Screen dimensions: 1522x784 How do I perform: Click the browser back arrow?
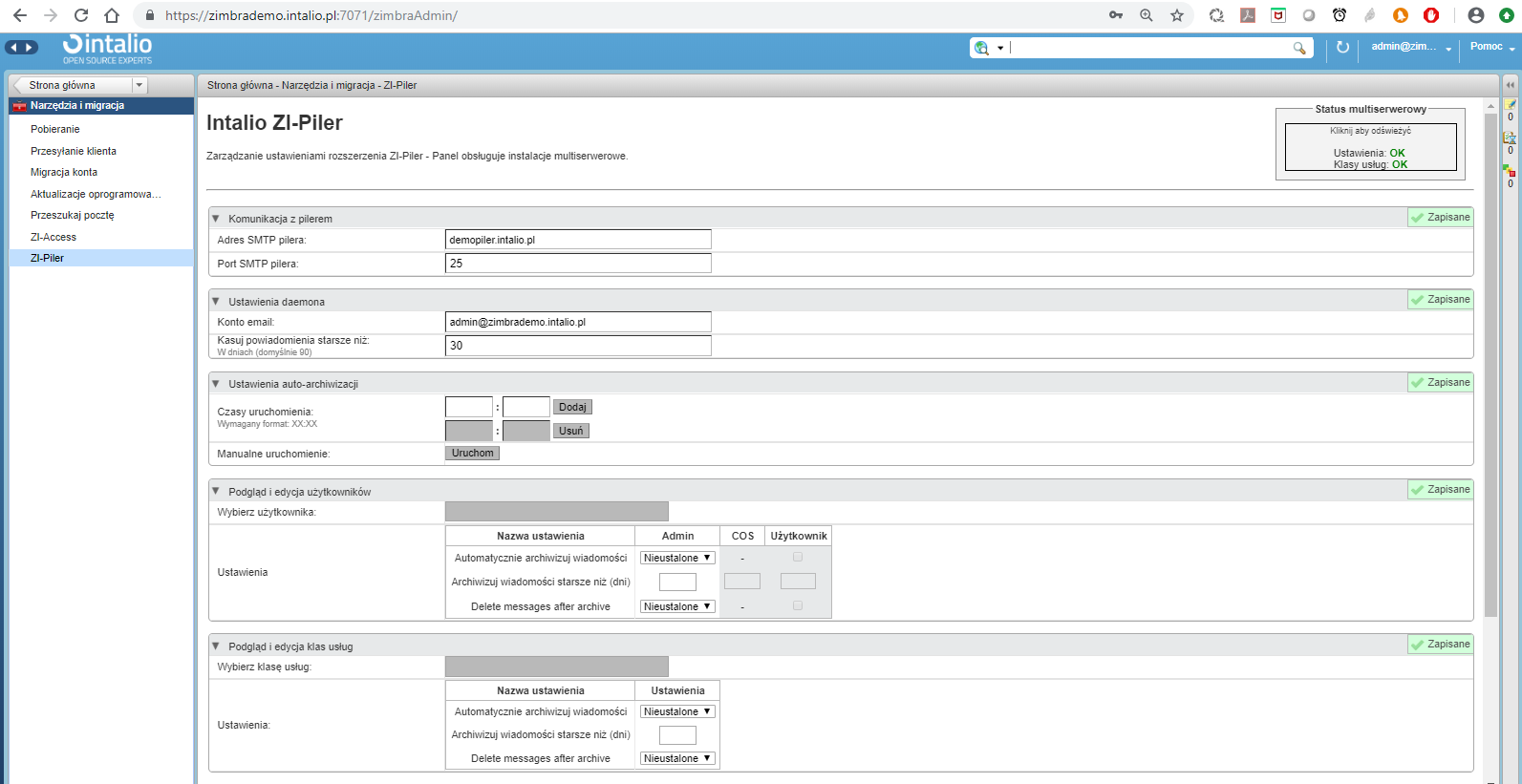coord(20,15)
